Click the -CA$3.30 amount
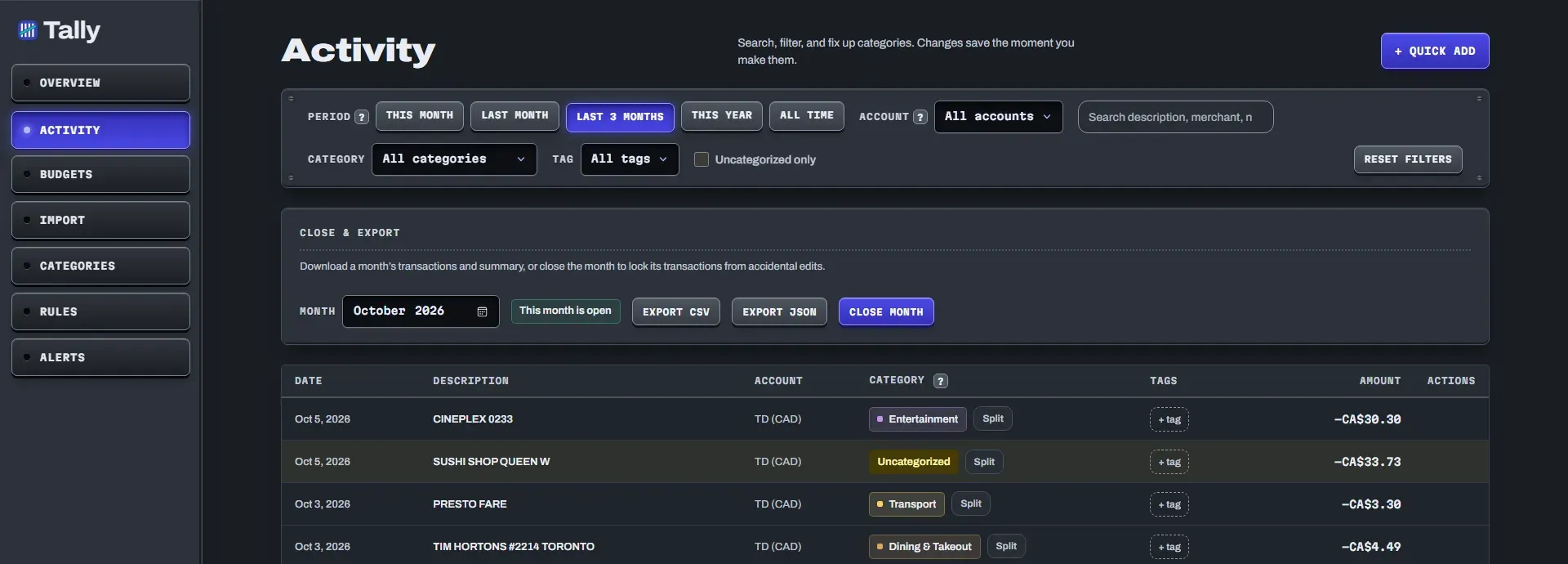Viewport: 1568px width, 564px height. click(1371, 504)
